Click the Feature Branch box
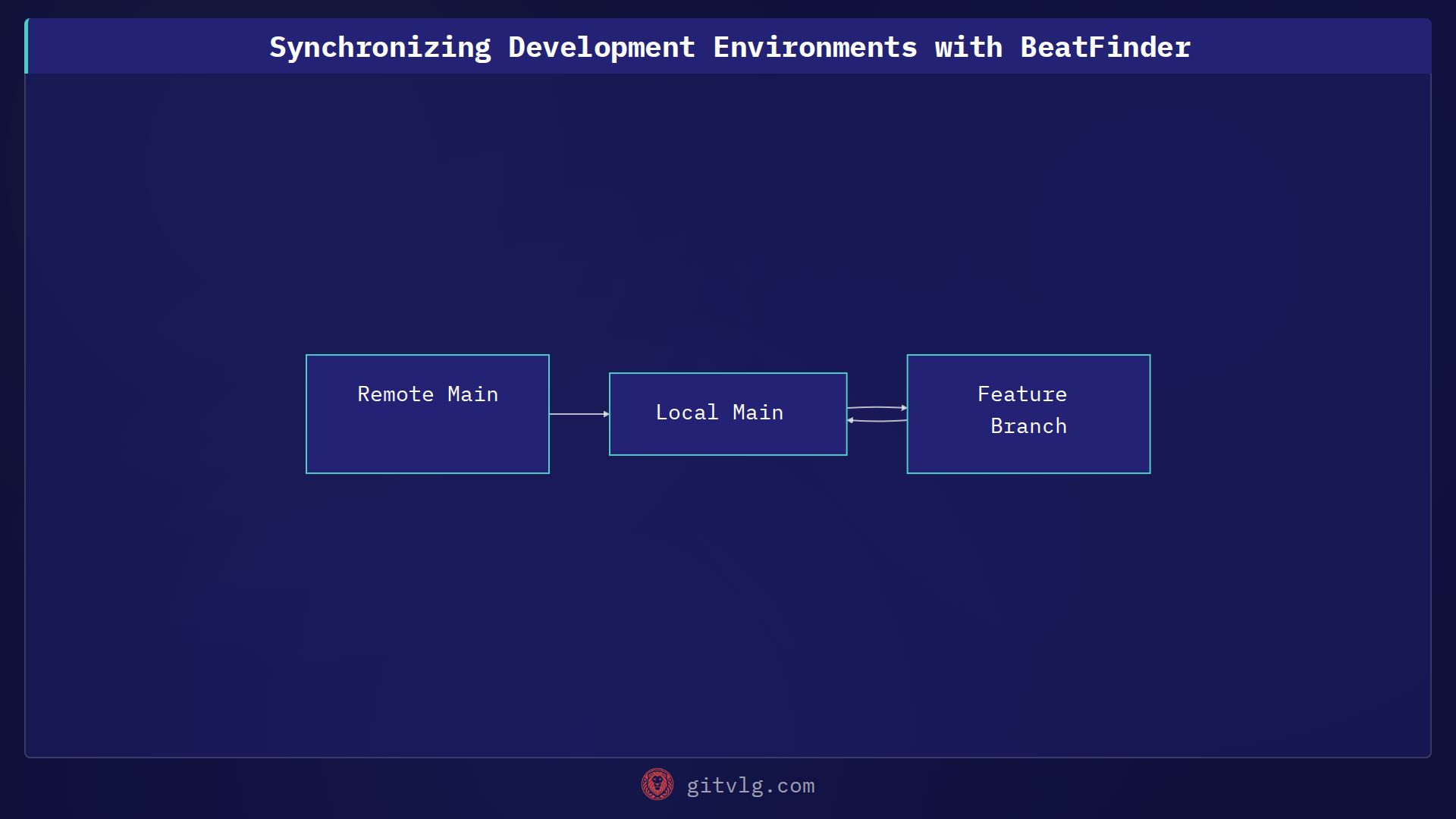 [1028, 414]
